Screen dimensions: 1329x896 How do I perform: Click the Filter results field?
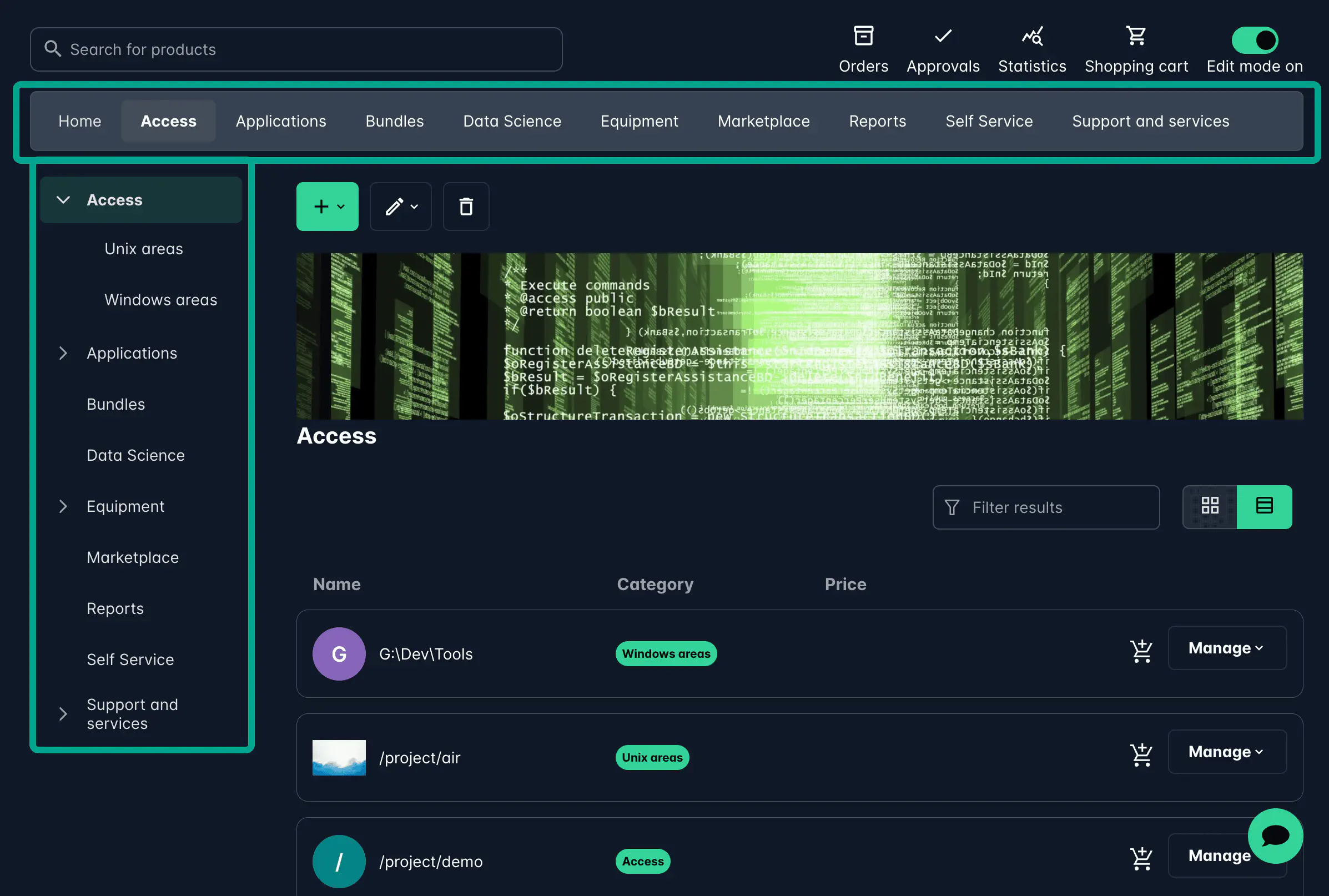1045,507
